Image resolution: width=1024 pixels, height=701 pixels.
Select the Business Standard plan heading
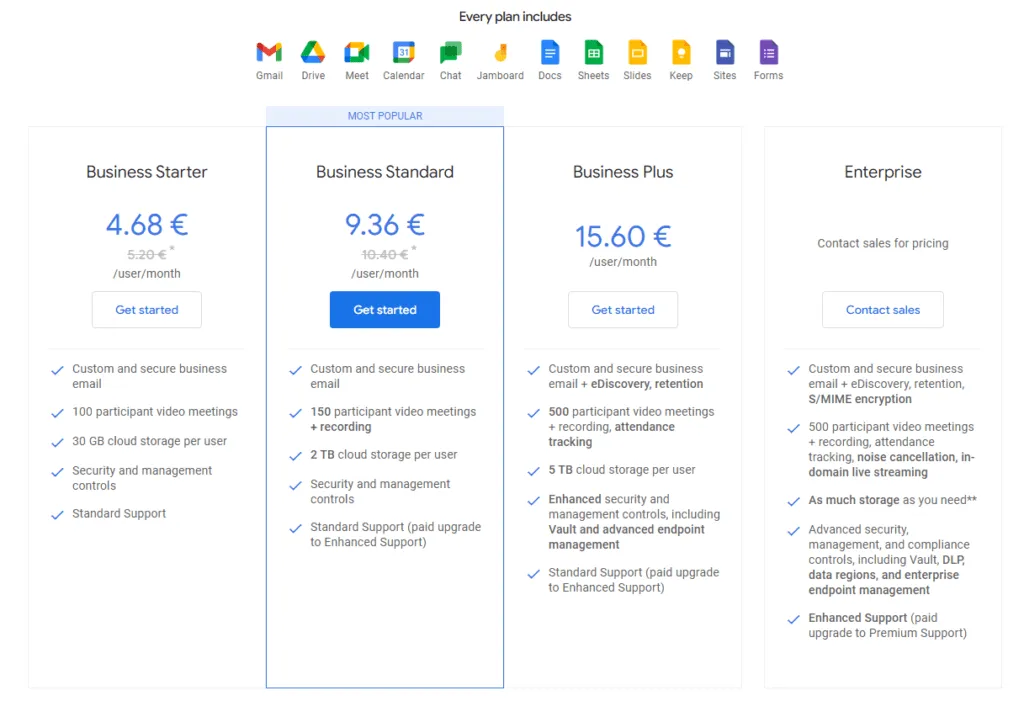(385, 172)
